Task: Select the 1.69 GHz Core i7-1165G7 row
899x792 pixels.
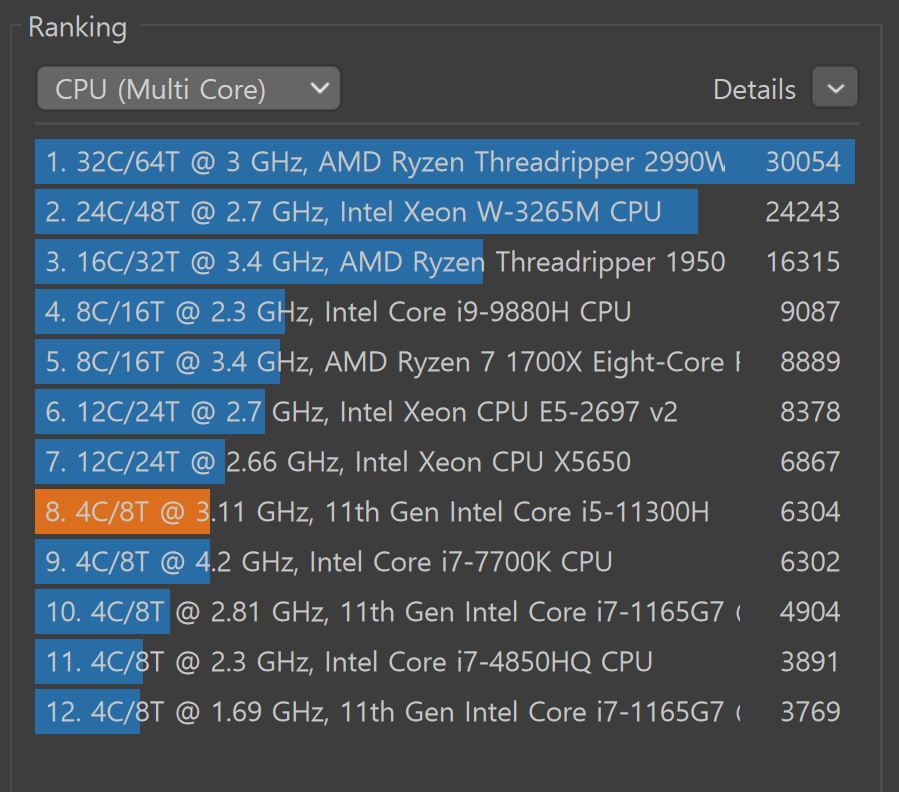Action: [x=444, y=712]
